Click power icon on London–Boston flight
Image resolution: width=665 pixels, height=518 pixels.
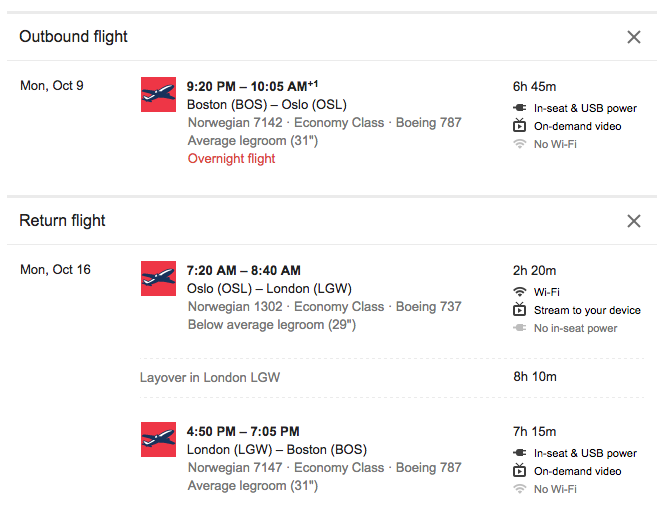click(x=519, y=453)
